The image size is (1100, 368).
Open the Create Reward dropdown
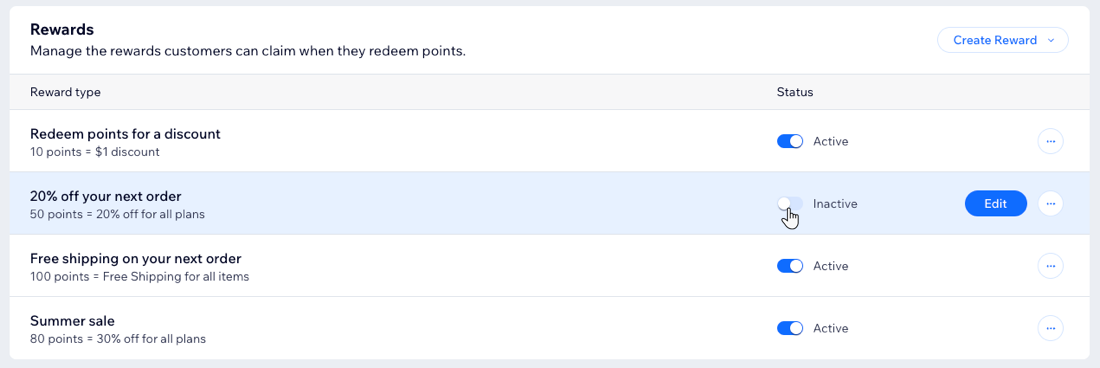click(1002, 40)
